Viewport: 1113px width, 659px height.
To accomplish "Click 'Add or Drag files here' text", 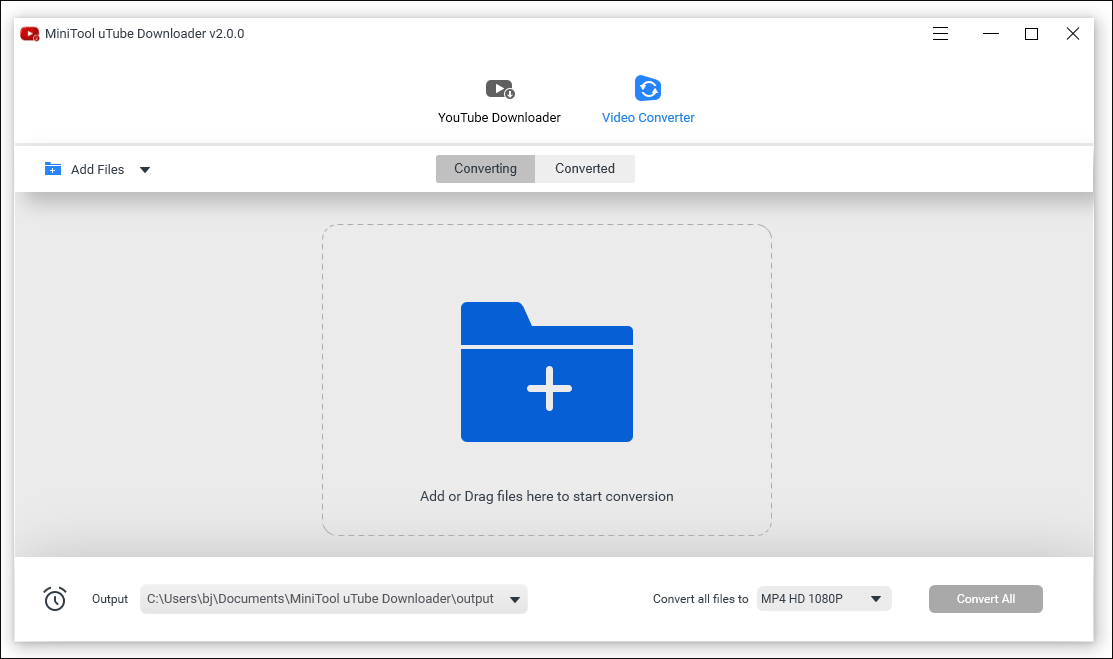I will (547, 496).
